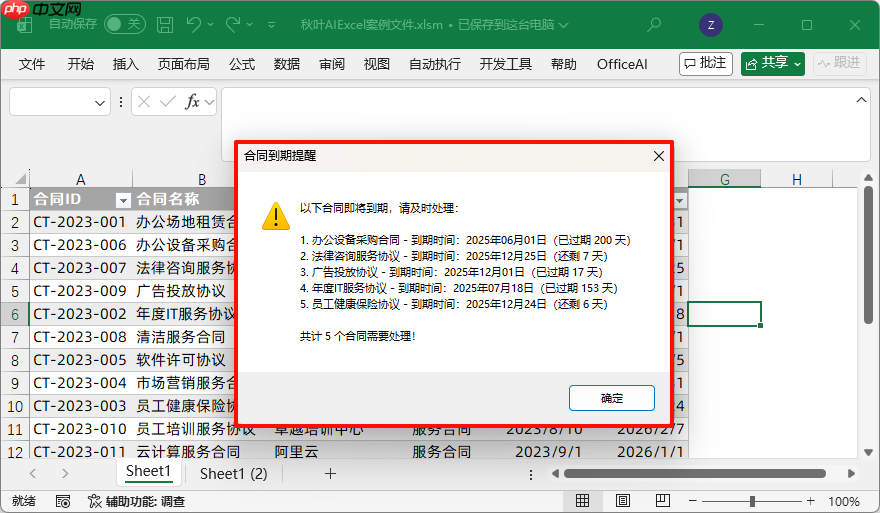The image size is (880, 513).
Task: Add a new sheet with the plus icon
Action: point(331,474)
